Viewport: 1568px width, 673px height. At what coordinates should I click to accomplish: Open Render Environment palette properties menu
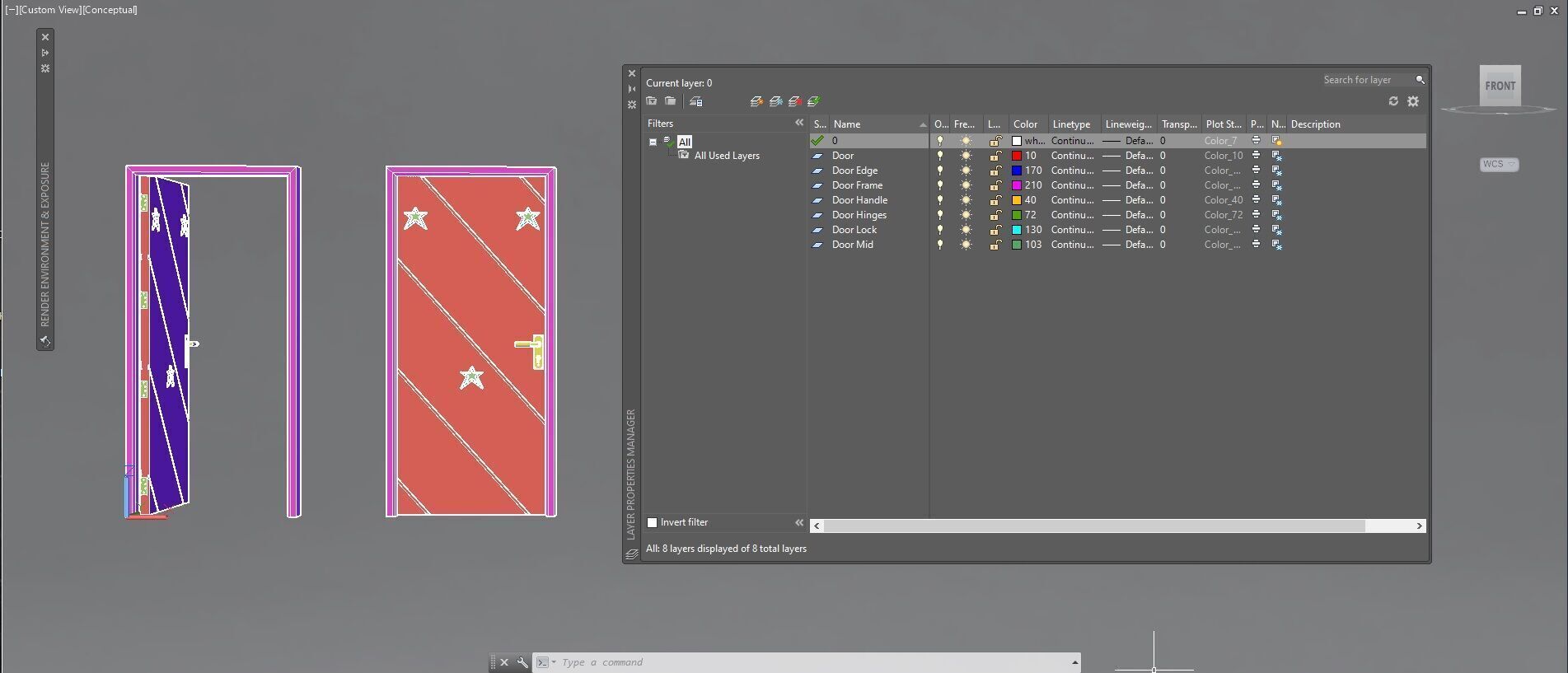[x=45, y=68]
